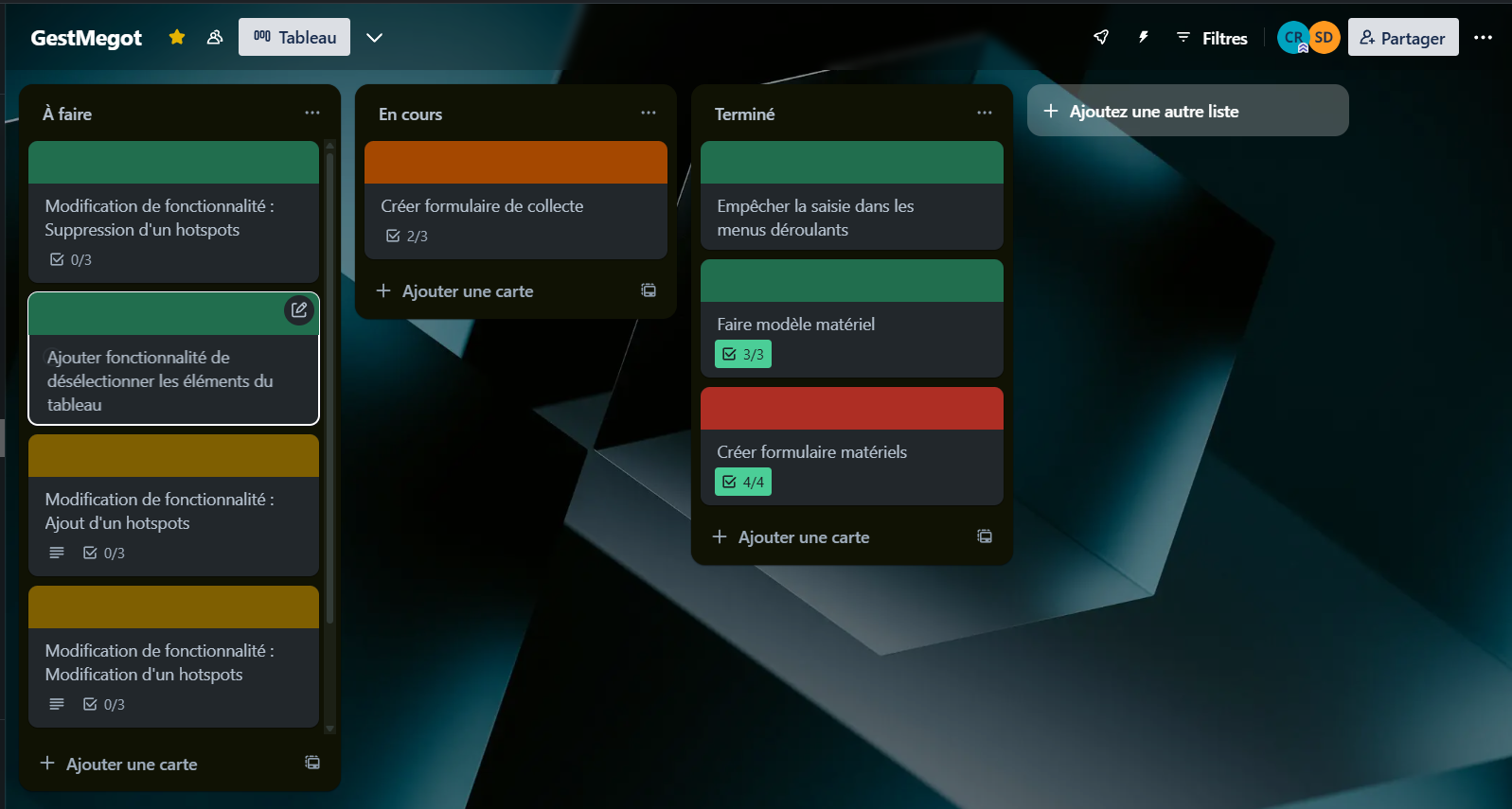Click 4/4 checklist badge on Créer formulaire matériels
The image size is (1512, 809).
[x=743, y=482]
